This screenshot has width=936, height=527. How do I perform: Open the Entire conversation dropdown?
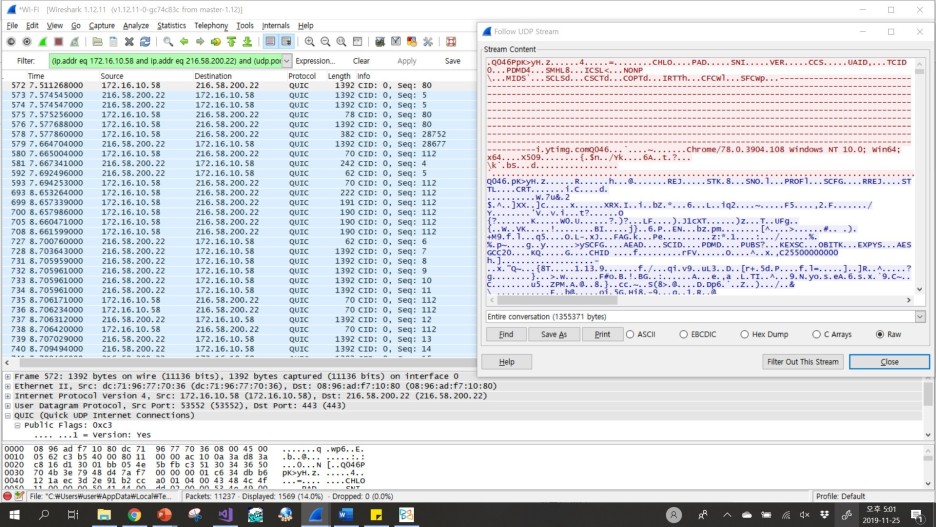920,317
